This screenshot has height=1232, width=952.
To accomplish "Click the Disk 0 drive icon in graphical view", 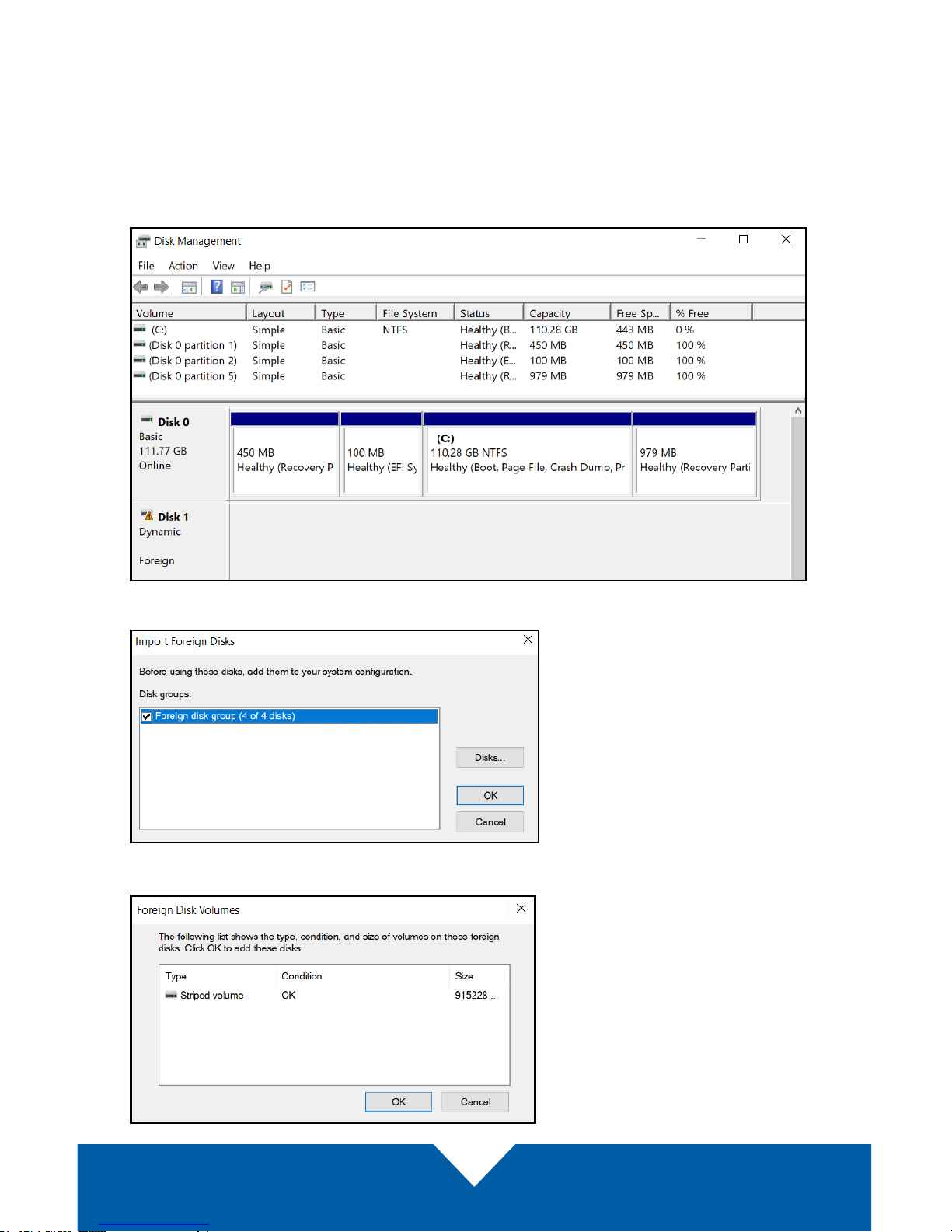I will [147, 421].
